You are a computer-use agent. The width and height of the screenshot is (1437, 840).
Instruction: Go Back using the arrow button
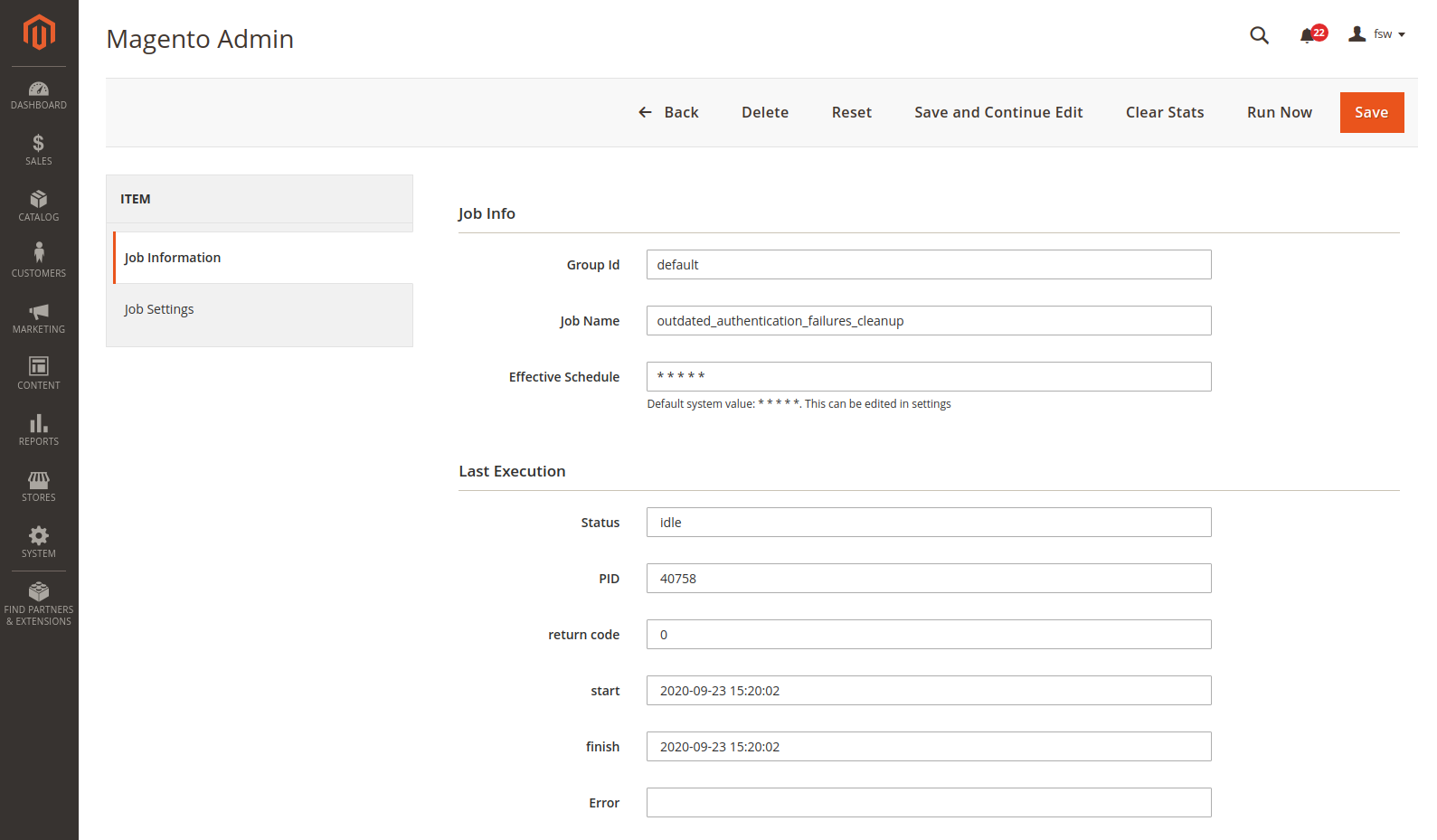(668, 112)
